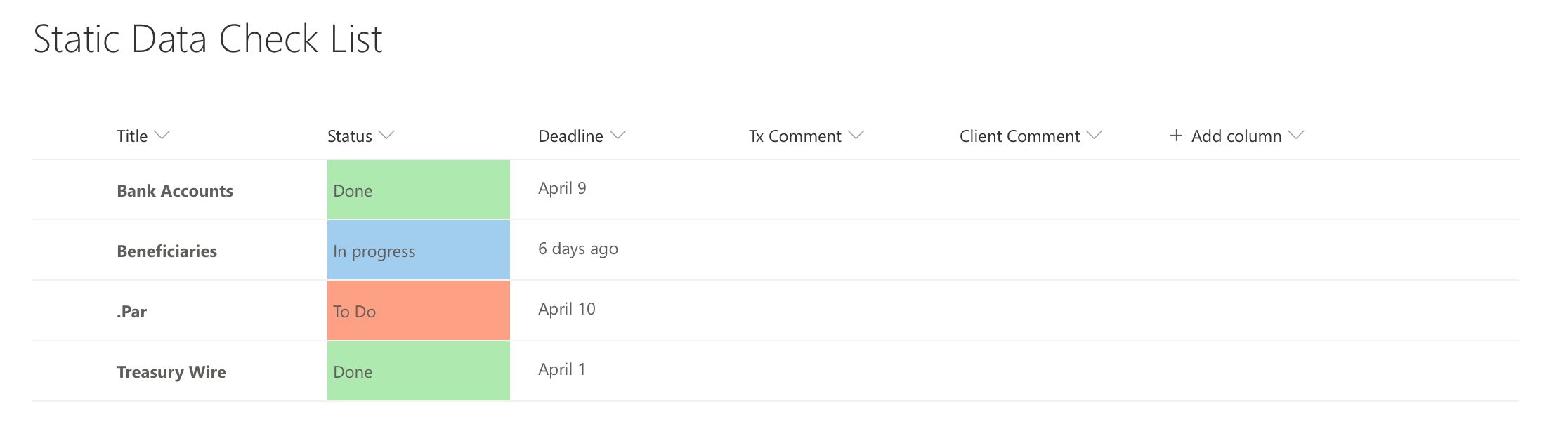1568x448 pixels.
Task: Click the April 9 deadline cell
Action: click(562, 188)
